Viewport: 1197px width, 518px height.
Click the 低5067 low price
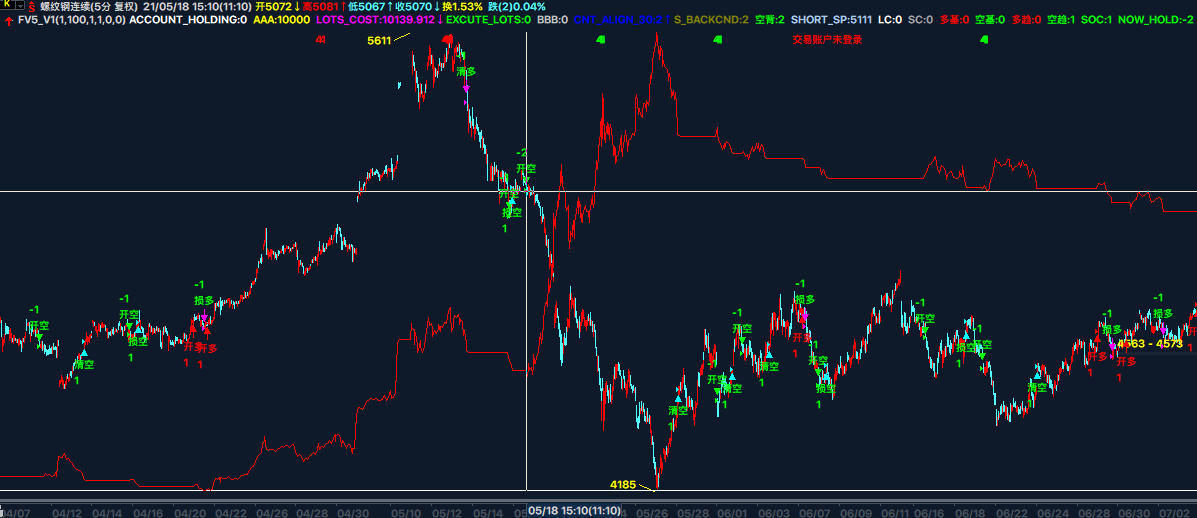pyautogui.click(x=366, y=7)
